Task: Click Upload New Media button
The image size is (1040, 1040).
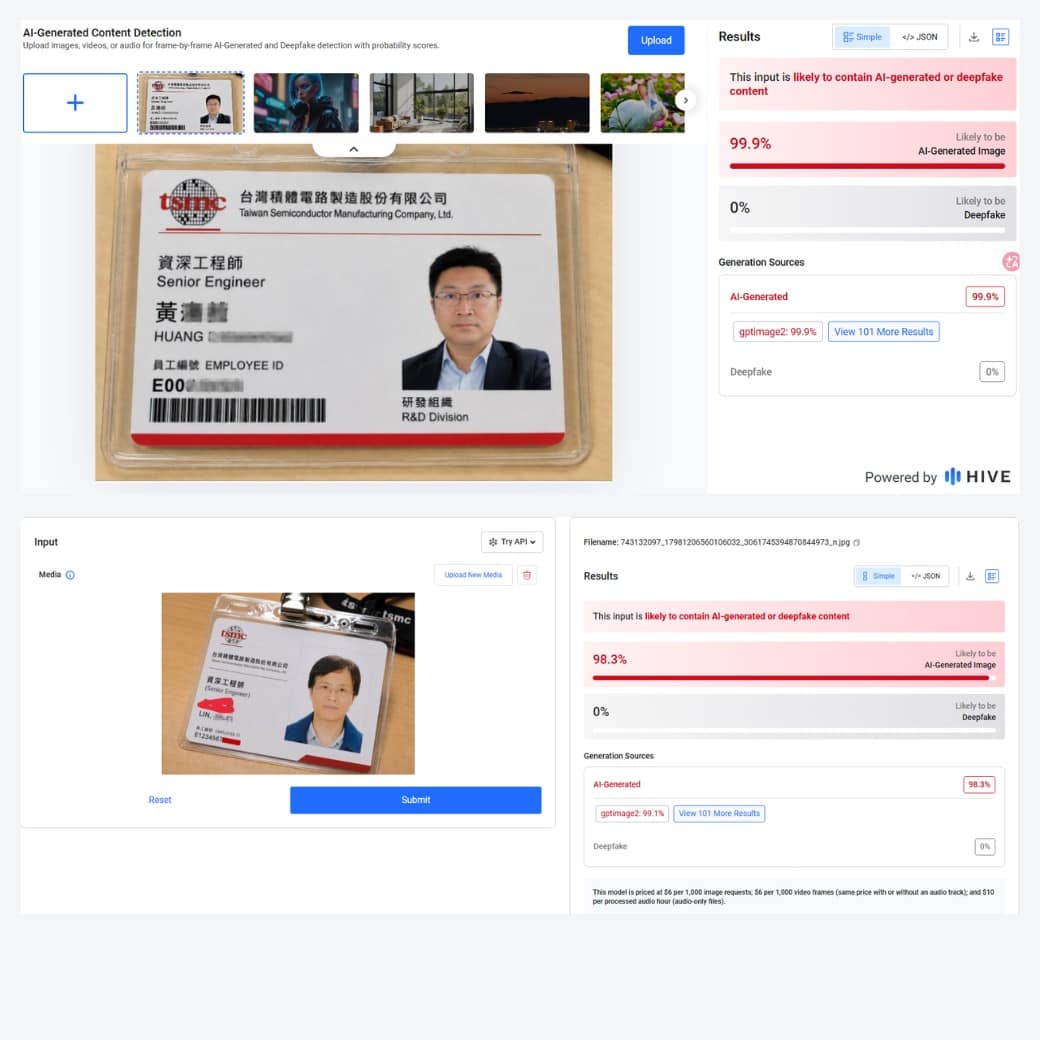Action: [x=473, y=575]
